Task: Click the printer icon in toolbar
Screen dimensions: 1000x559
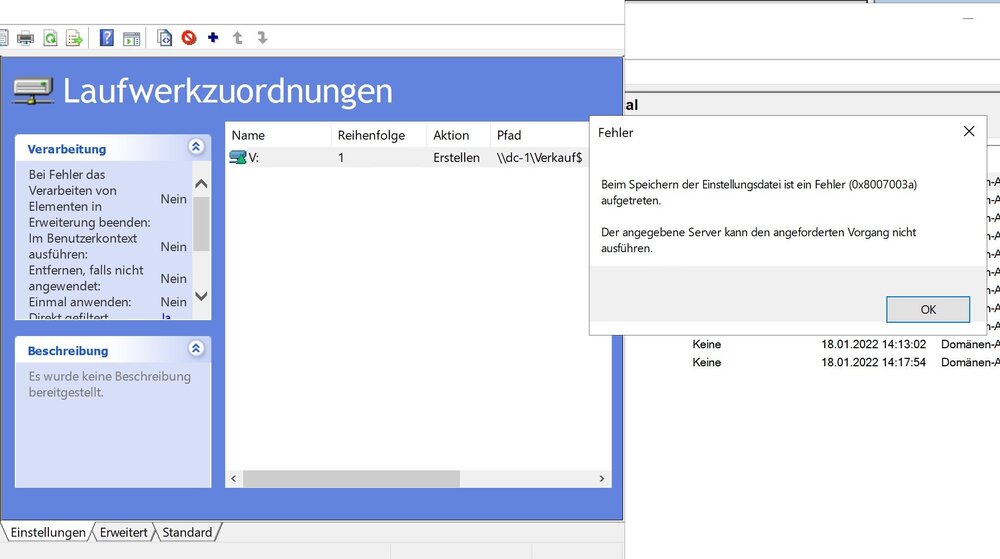Action: pos(25,38)
